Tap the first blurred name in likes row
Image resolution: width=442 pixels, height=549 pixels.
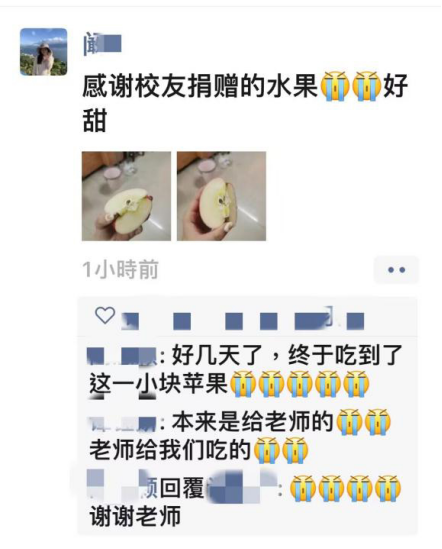[130, 321]
